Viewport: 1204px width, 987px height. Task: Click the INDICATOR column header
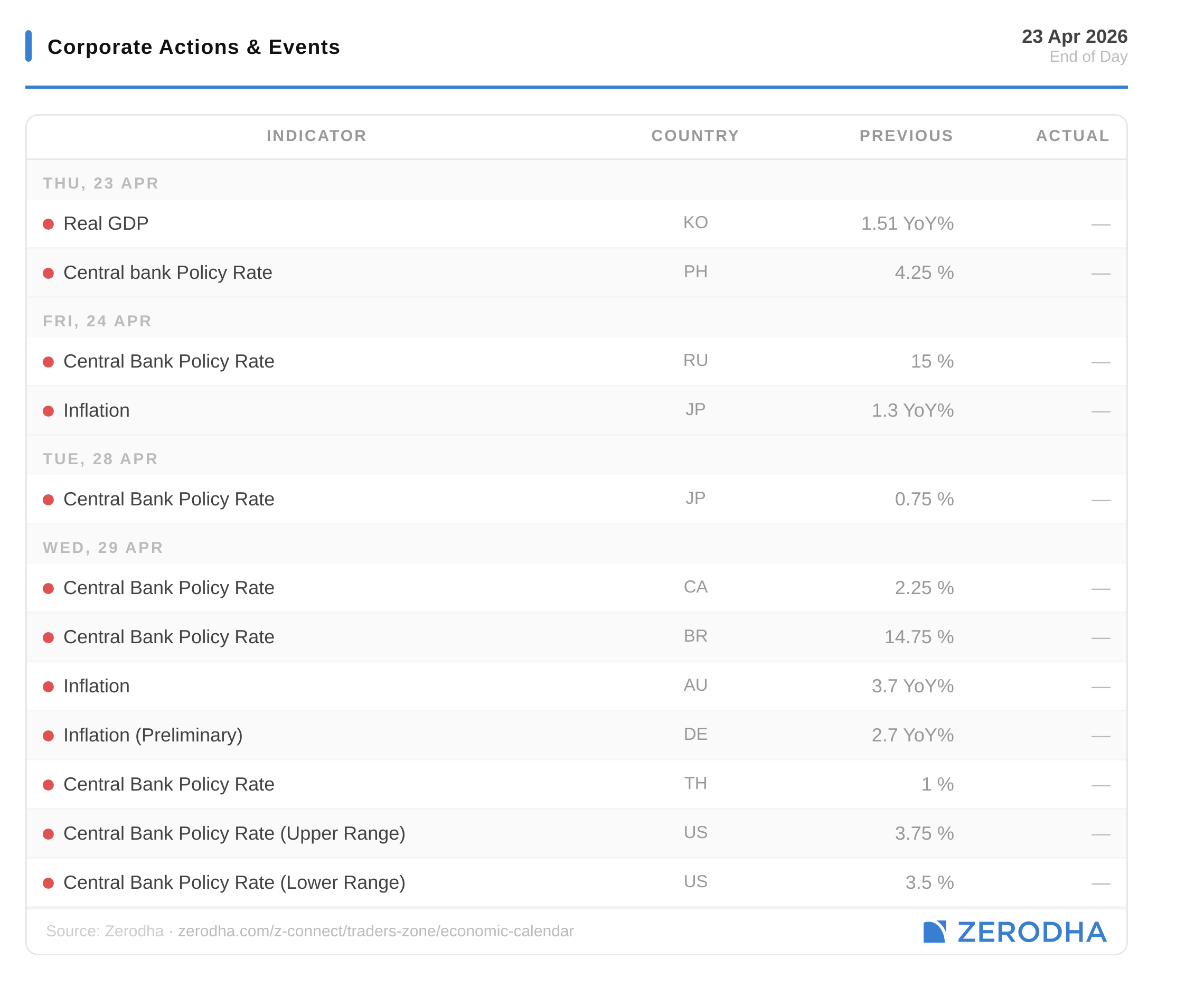[x=316, y=136]
